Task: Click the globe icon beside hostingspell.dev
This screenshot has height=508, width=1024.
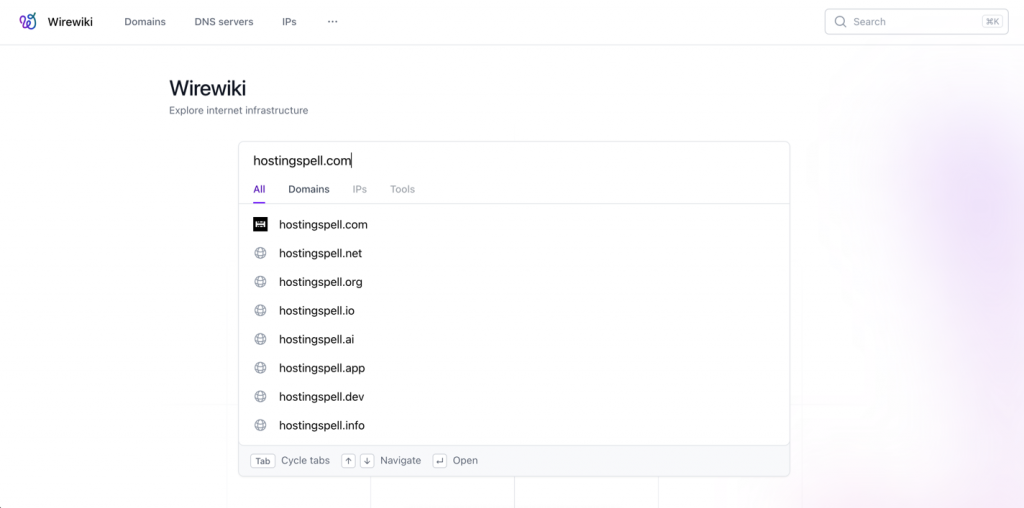Action: pos(261,396)
